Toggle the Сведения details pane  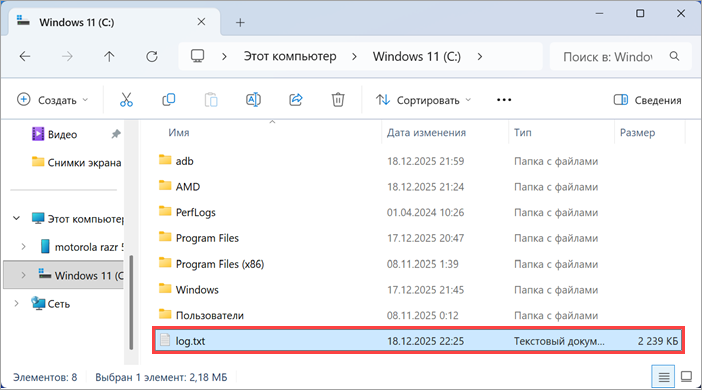click(x=647, y=100)
